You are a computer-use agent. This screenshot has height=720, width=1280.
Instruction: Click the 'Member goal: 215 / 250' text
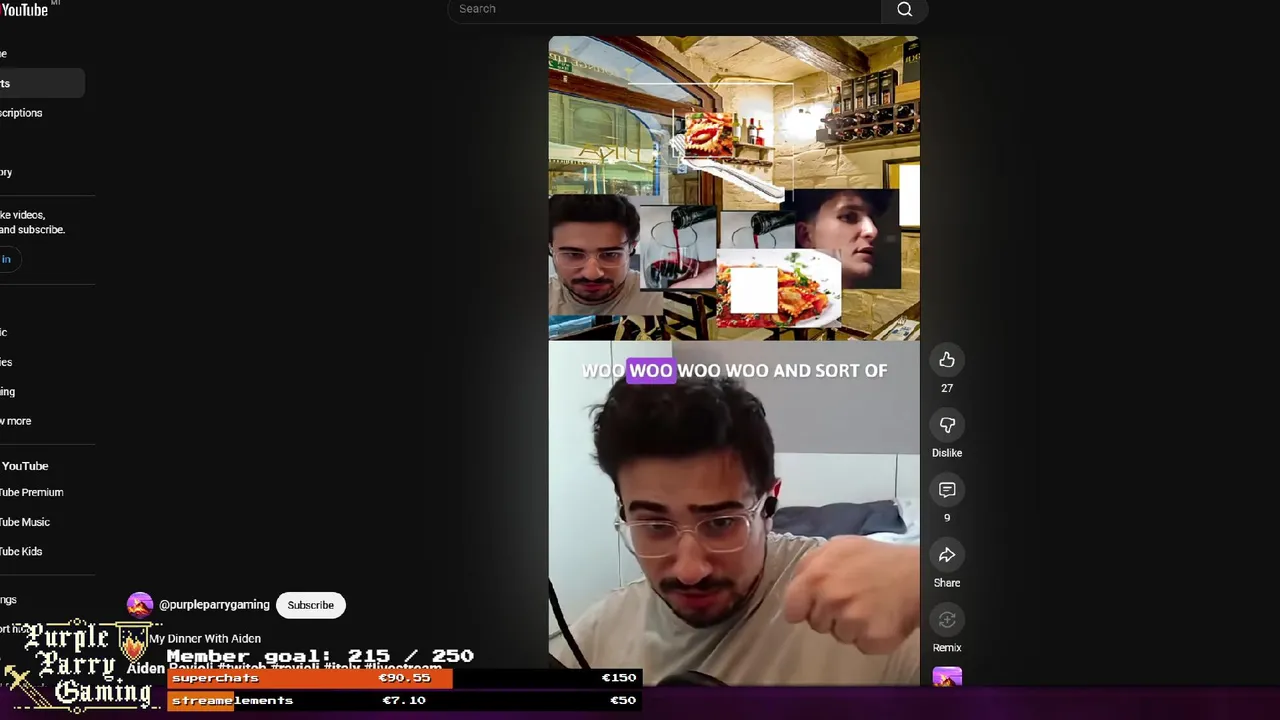[x=320, y=656]
